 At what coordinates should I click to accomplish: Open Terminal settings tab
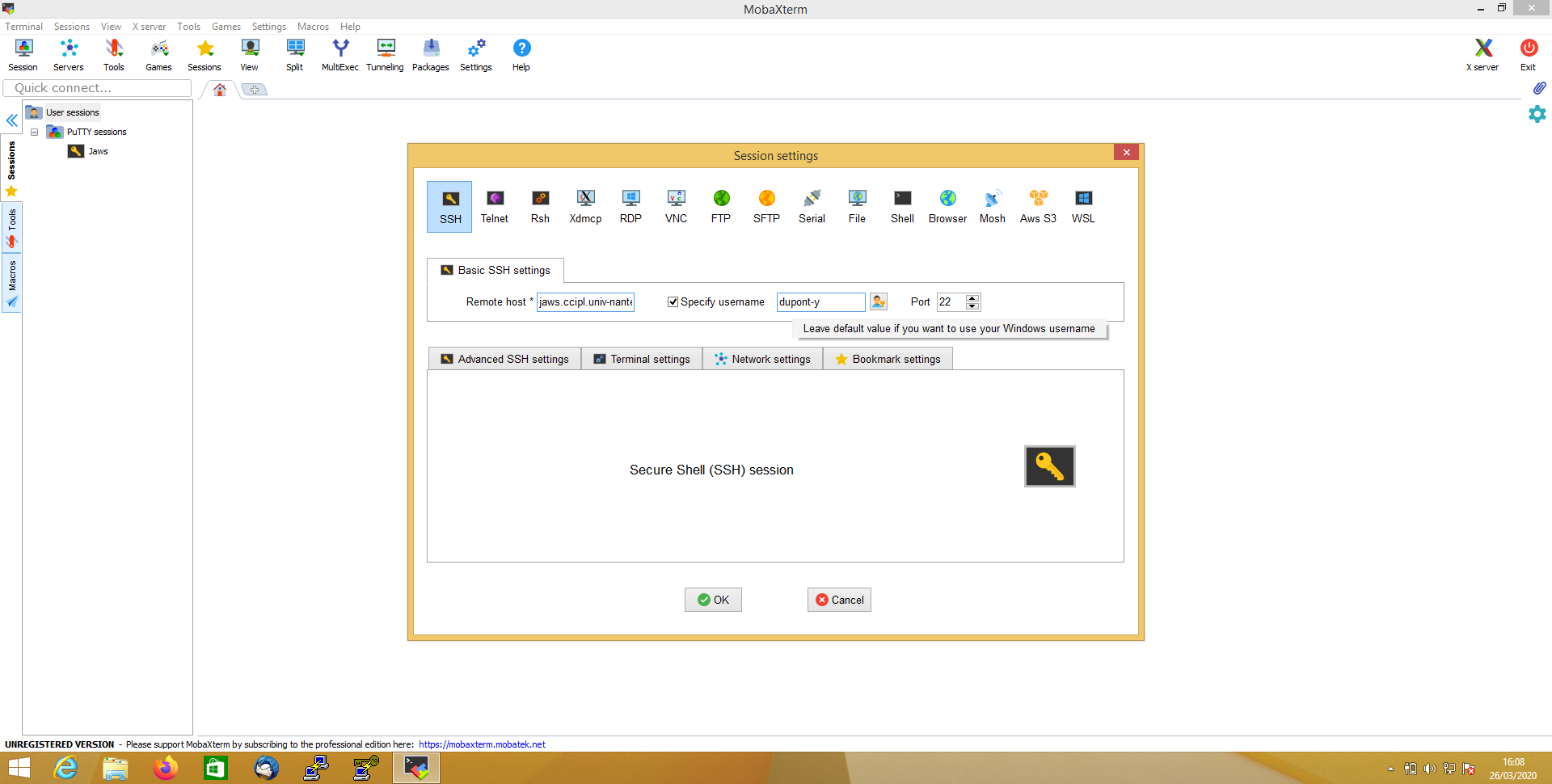pyautogui.click(x=642, y=359)
